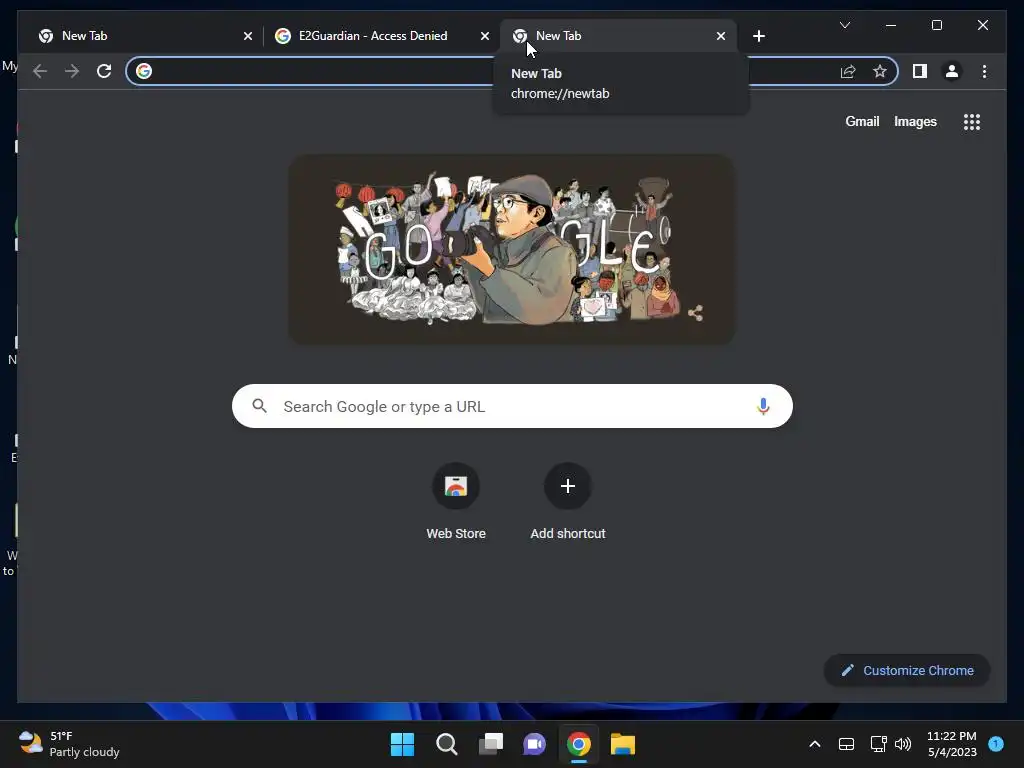This screenshot has height=768, width=1024.
Task: Show hidden system tray icons
Action: [814, 744]
